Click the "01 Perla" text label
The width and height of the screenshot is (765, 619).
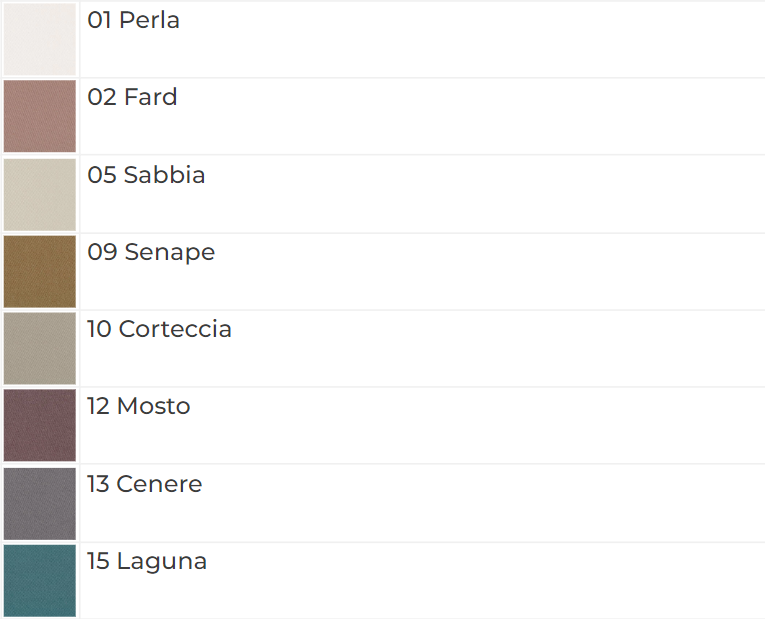click(x=134, y=20)
